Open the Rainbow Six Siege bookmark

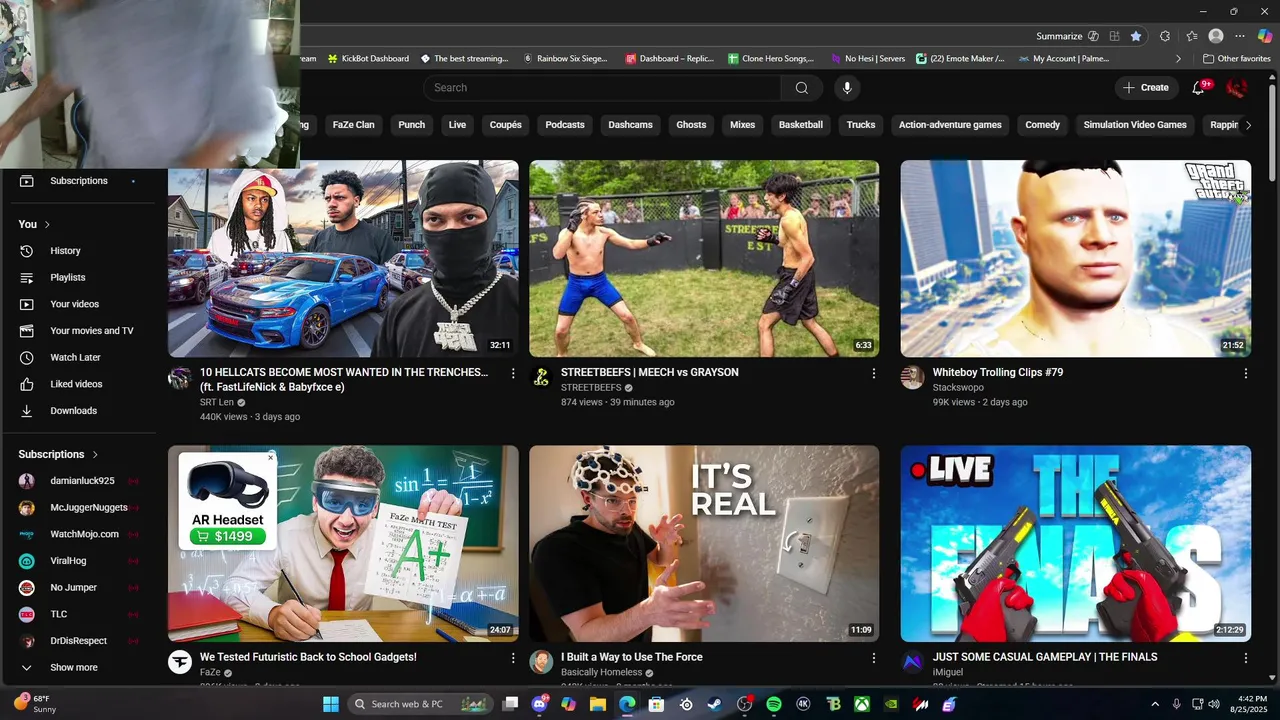click(x=565, y=59)
